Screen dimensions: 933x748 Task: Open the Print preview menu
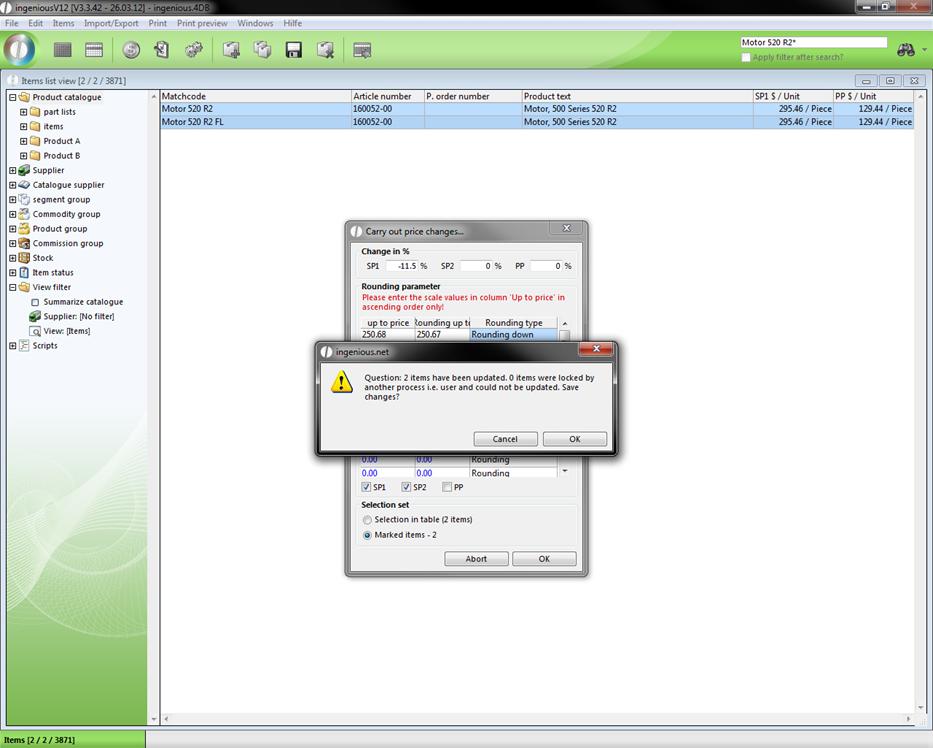pos(202,23)
